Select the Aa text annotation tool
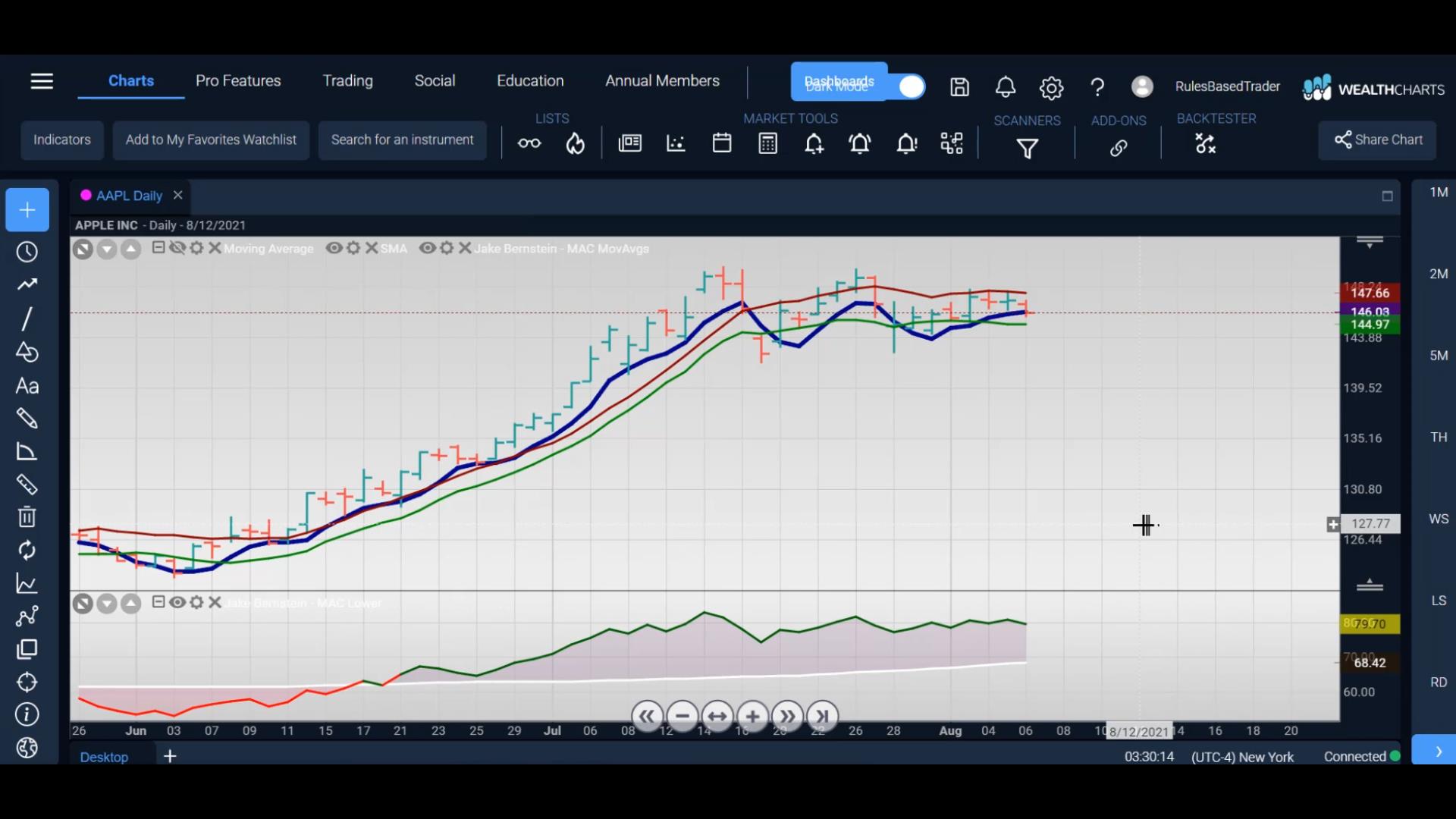 [x=27, y=386]
